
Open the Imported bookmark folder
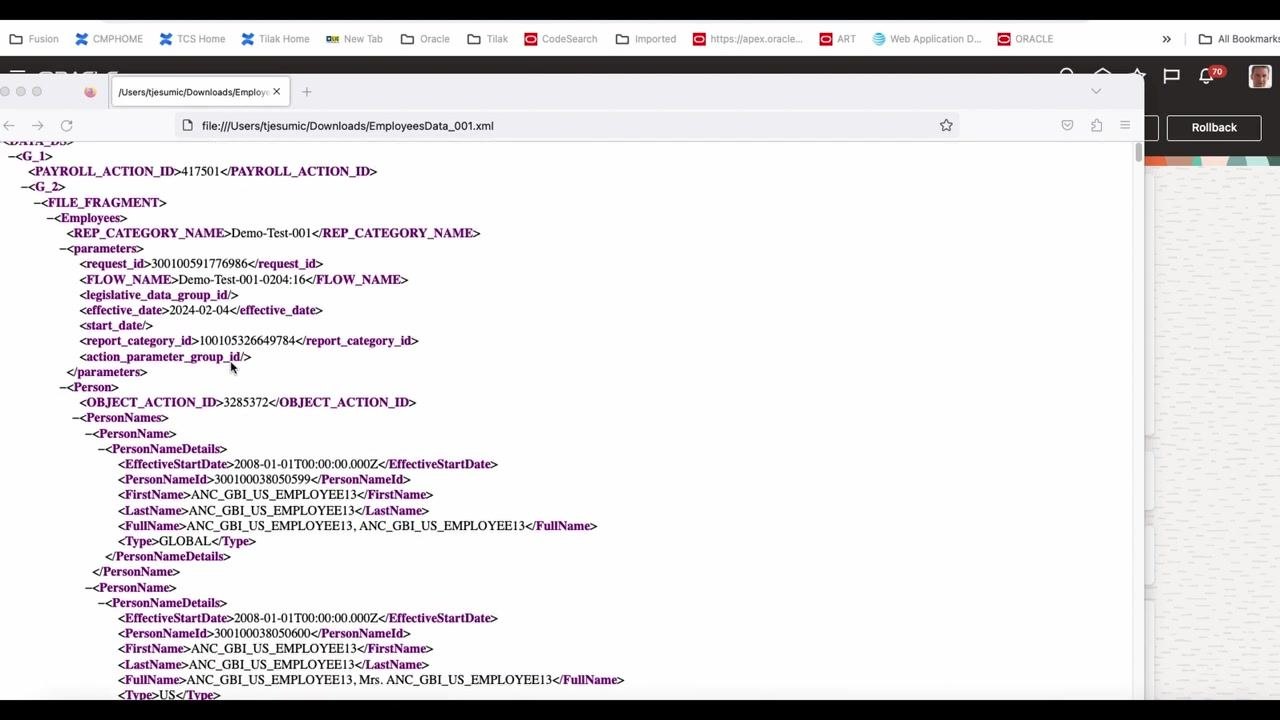pyautogui.click(x=646, y=39)
